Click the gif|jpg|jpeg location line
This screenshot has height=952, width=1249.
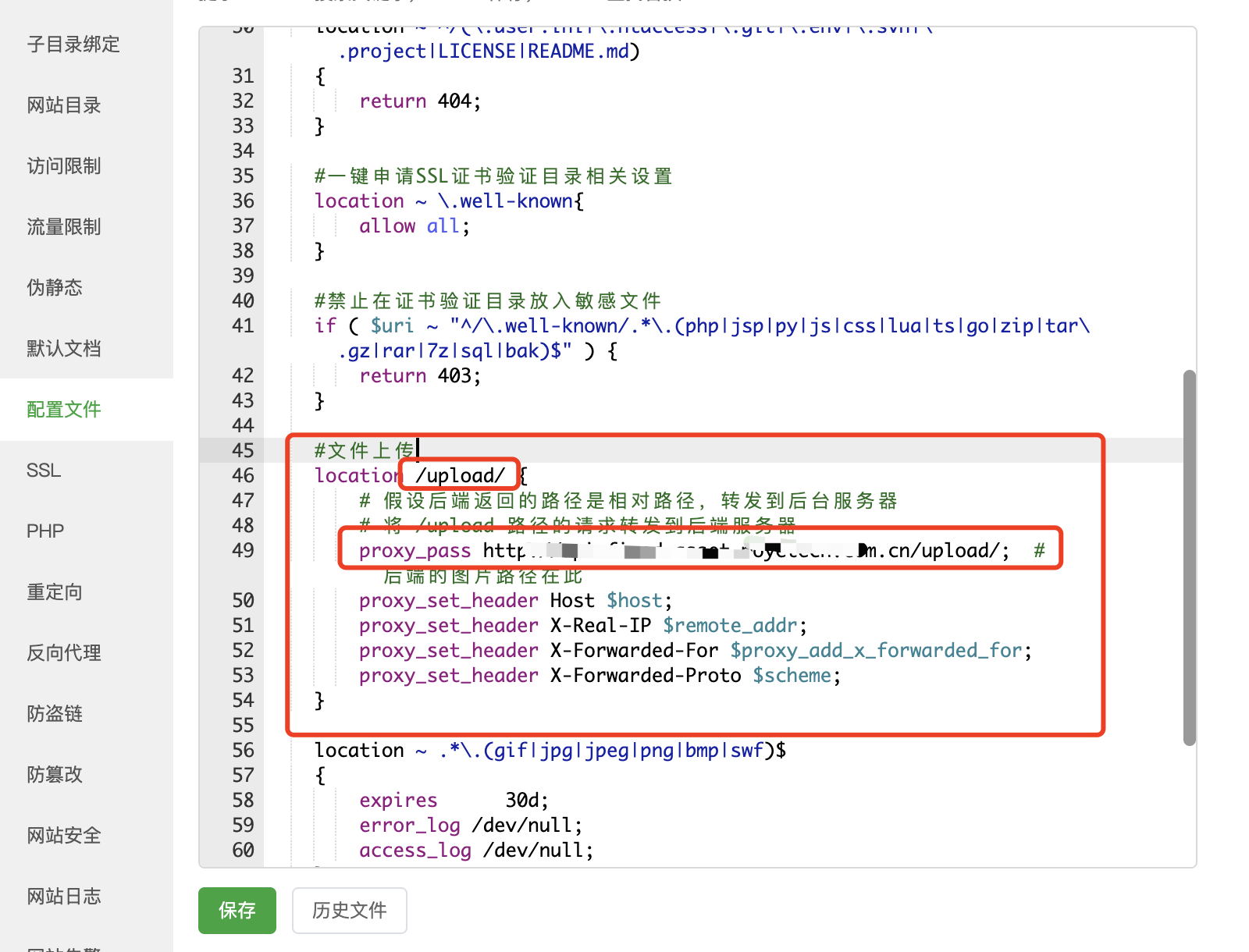coord(550,751)
